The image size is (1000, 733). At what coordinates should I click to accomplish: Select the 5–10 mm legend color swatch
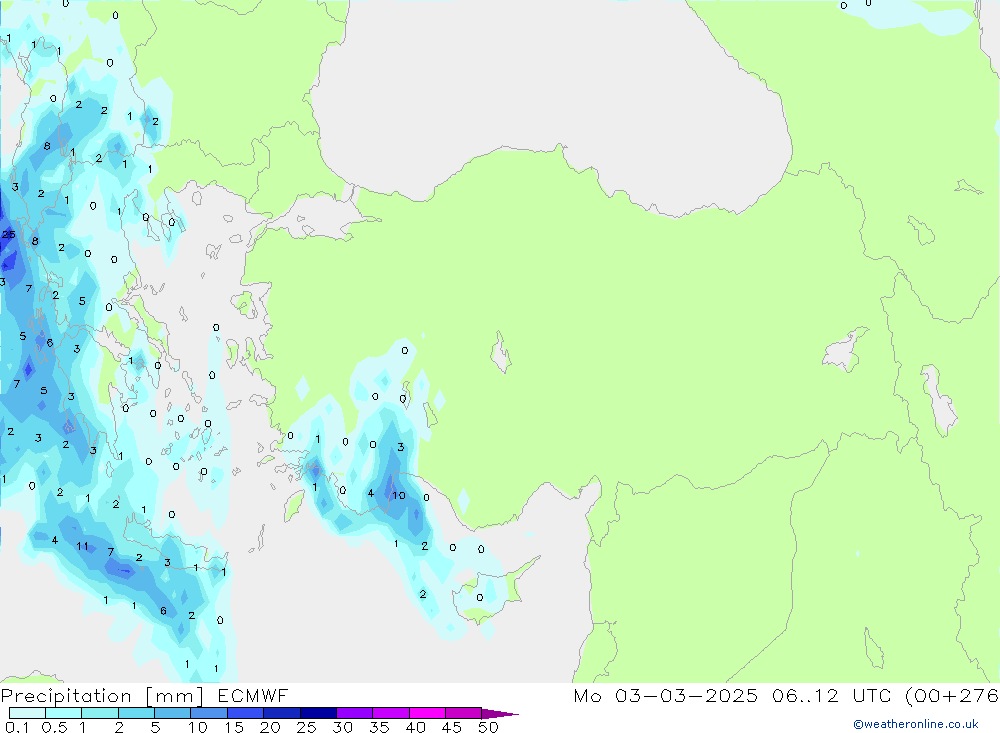tap(172, 713)
